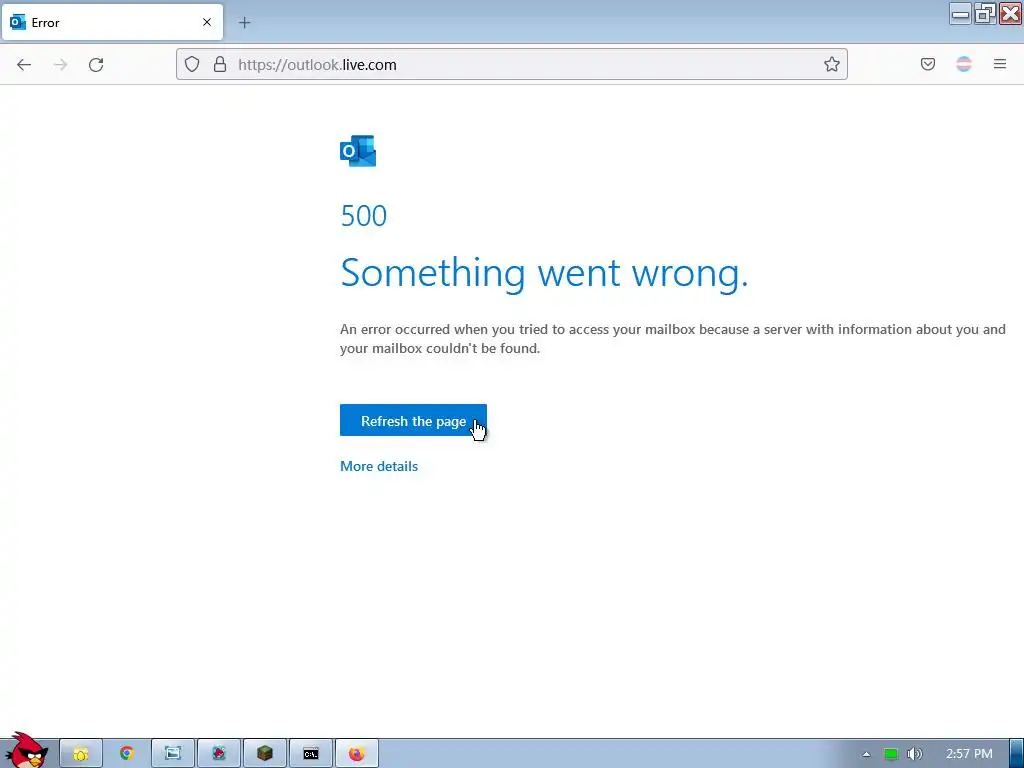
Task: Open the tracking protection shield icon
Action: (191, 64)
